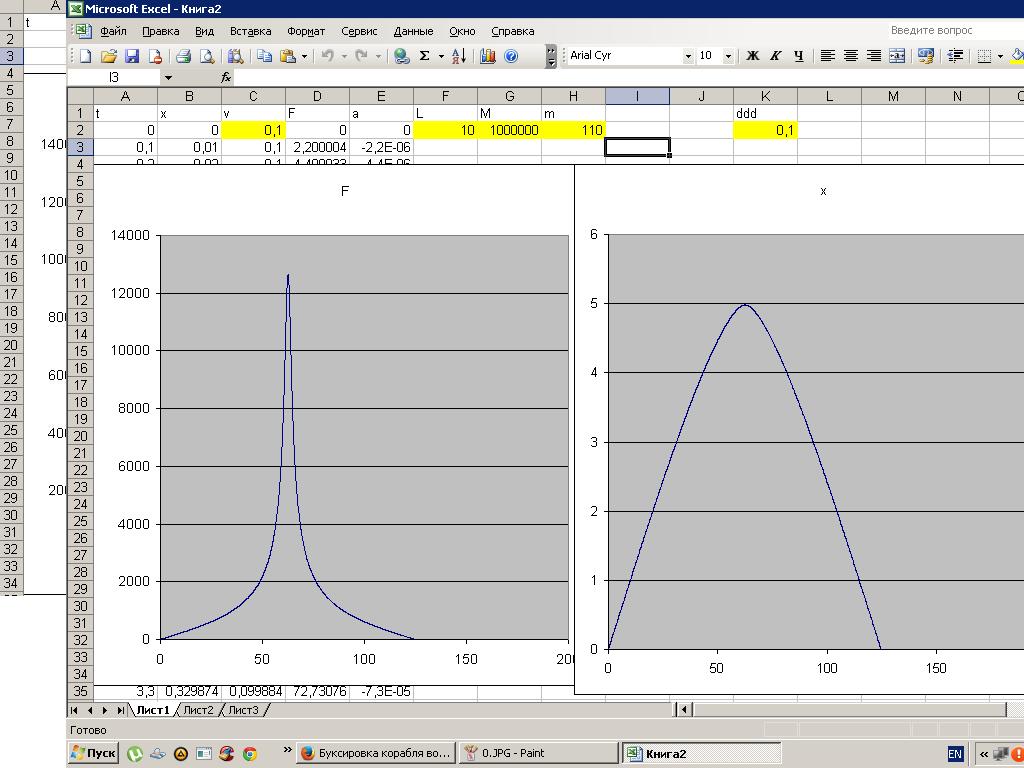Select the yellow cell K2 containing 0,1

(765, 130)
